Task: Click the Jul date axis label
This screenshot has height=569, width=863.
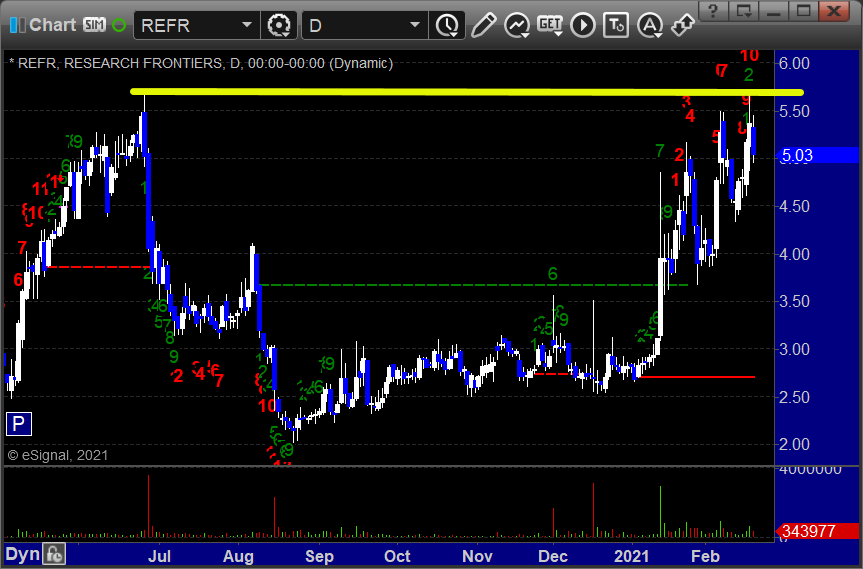Action: 159,556
